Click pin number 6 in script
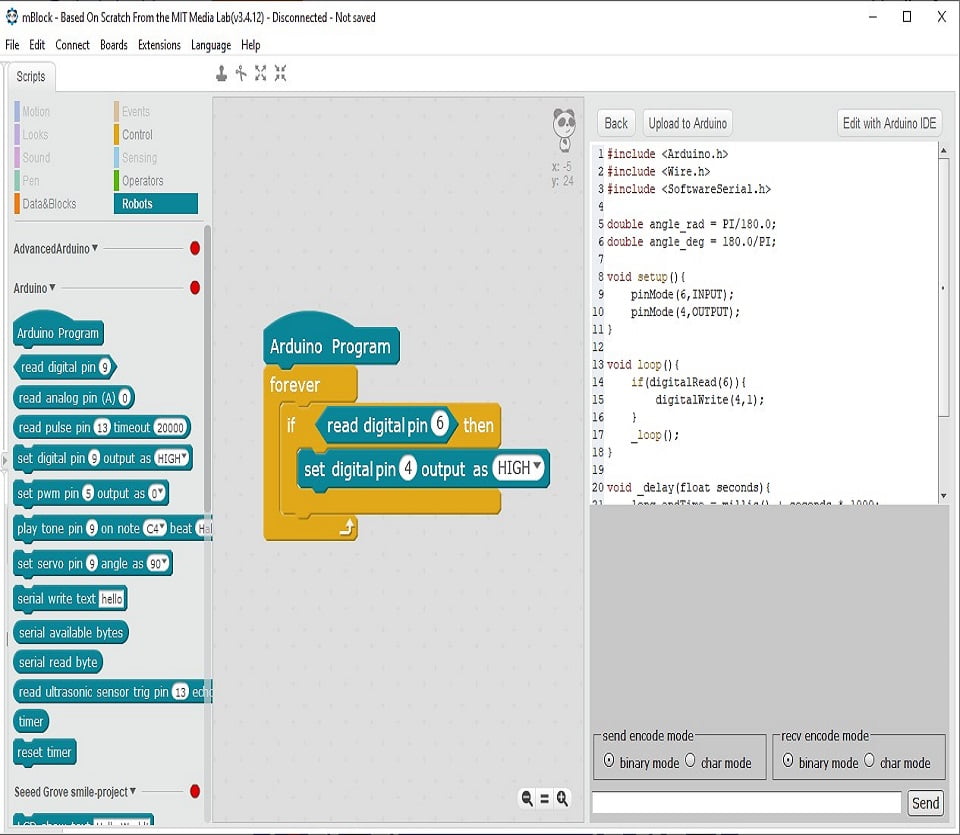Viewport: 960px width, 835px height. (x=440, y=423)
